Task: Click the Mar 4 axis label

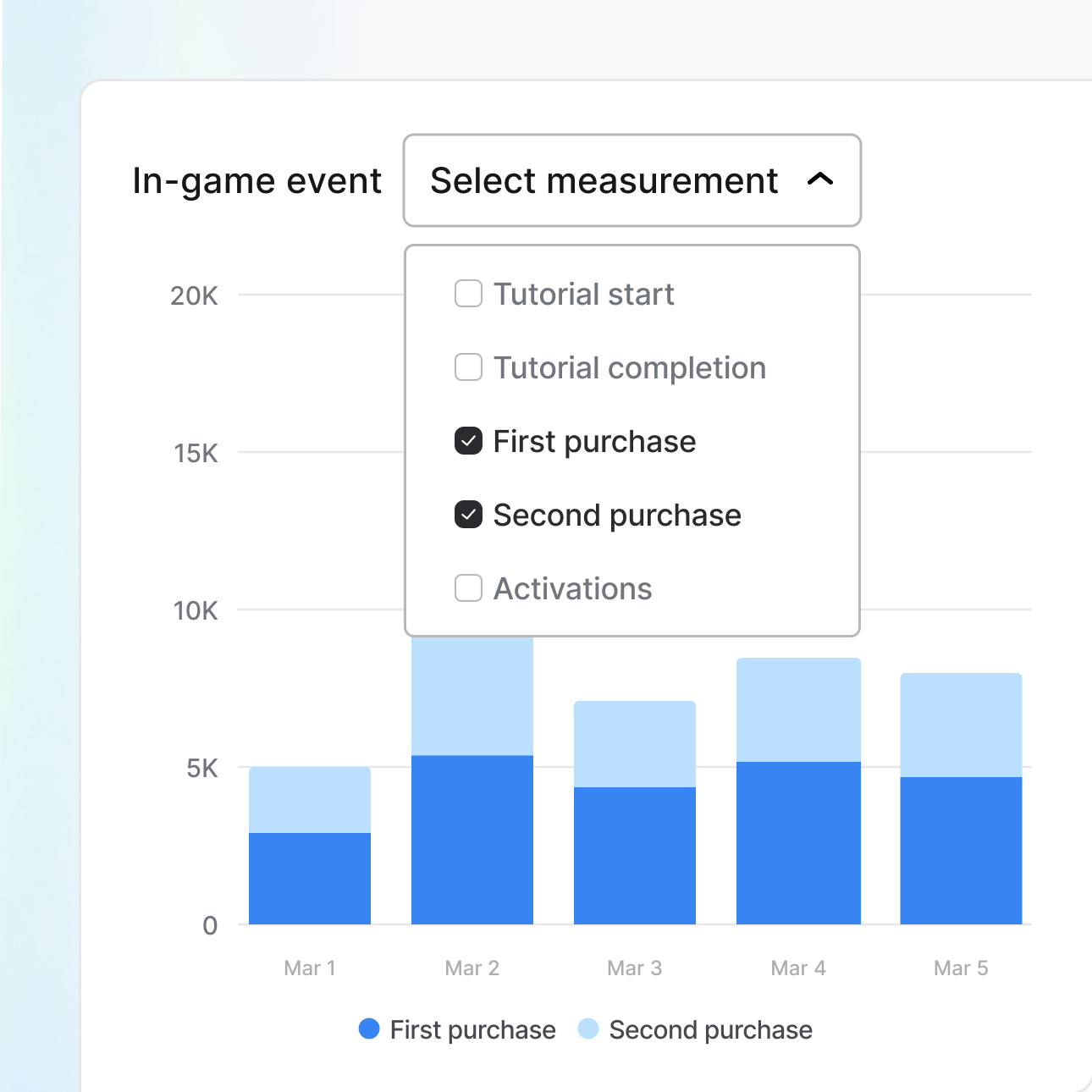Action: tap(797, 968)
